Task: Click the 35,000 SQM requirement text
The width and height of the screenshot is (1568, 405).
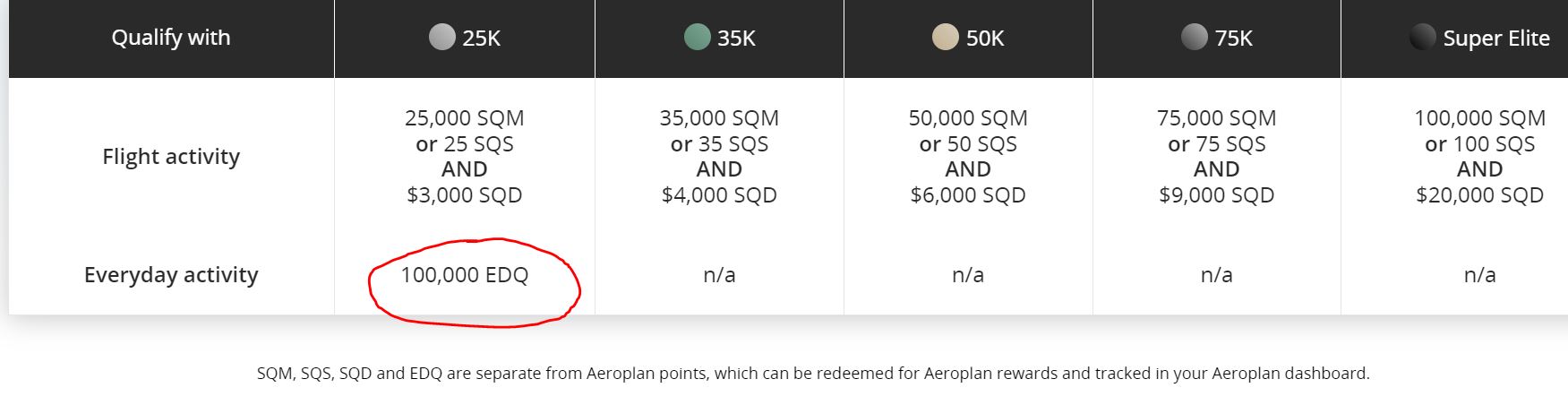Action: [x=719, y=118]
